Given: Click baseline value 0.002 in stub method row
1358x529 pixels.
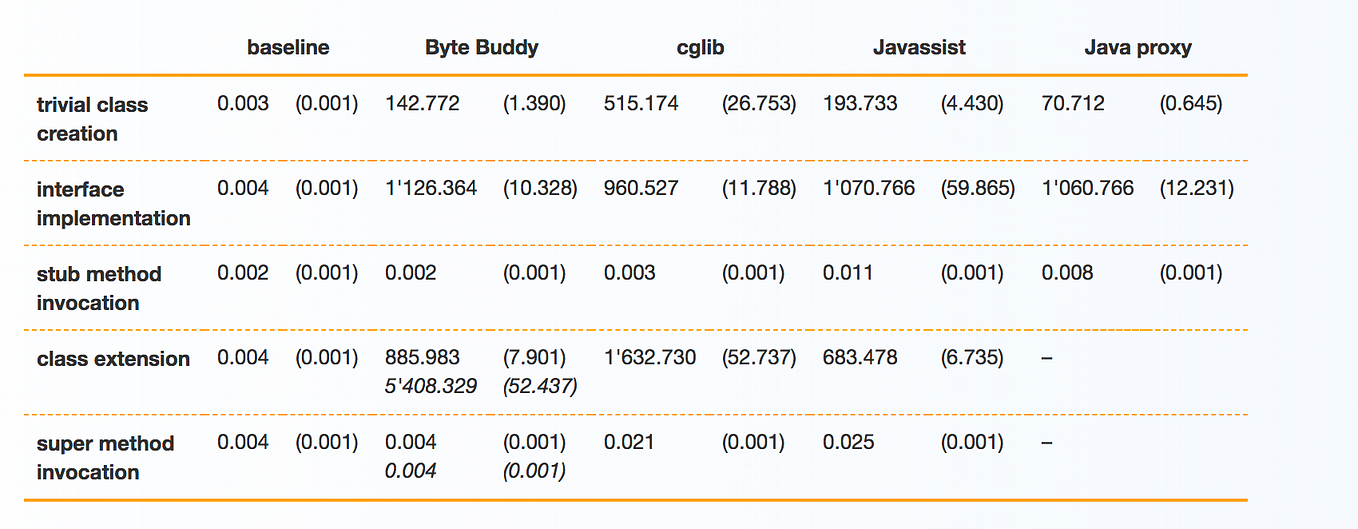Looking at the screenshot, I should [243, 272].
